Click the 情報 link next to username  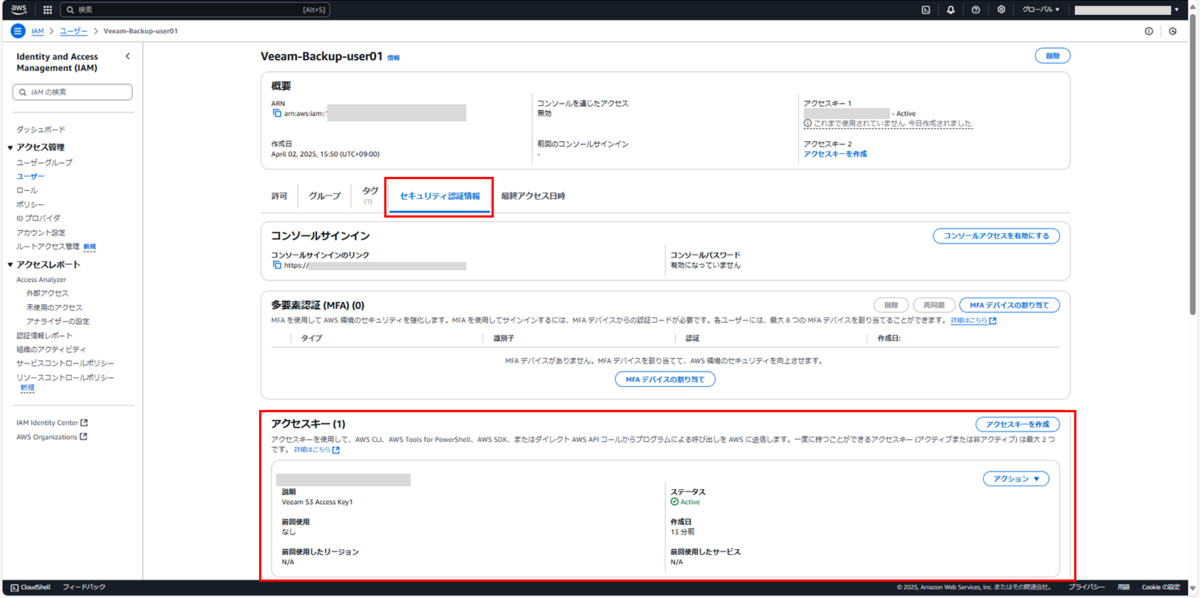click(393, 58)
